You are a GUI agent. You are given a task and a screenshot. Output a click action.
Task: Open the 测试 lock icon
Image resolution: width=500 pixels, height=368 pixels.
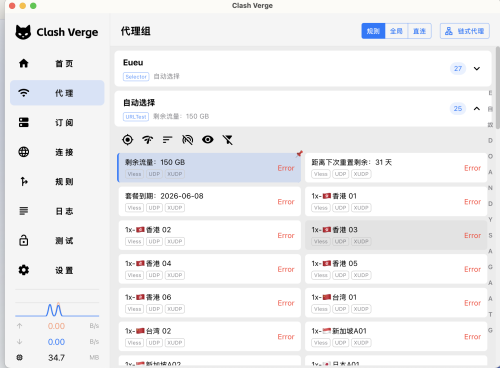pos(24,240)
